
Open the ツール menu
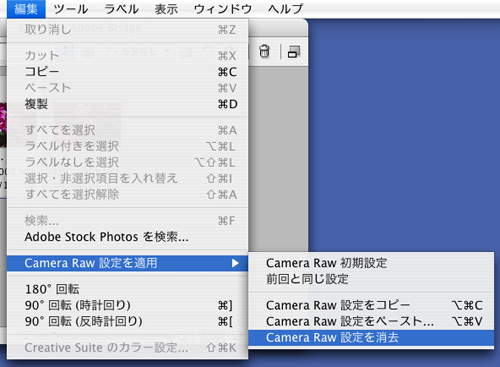point(71,9)
